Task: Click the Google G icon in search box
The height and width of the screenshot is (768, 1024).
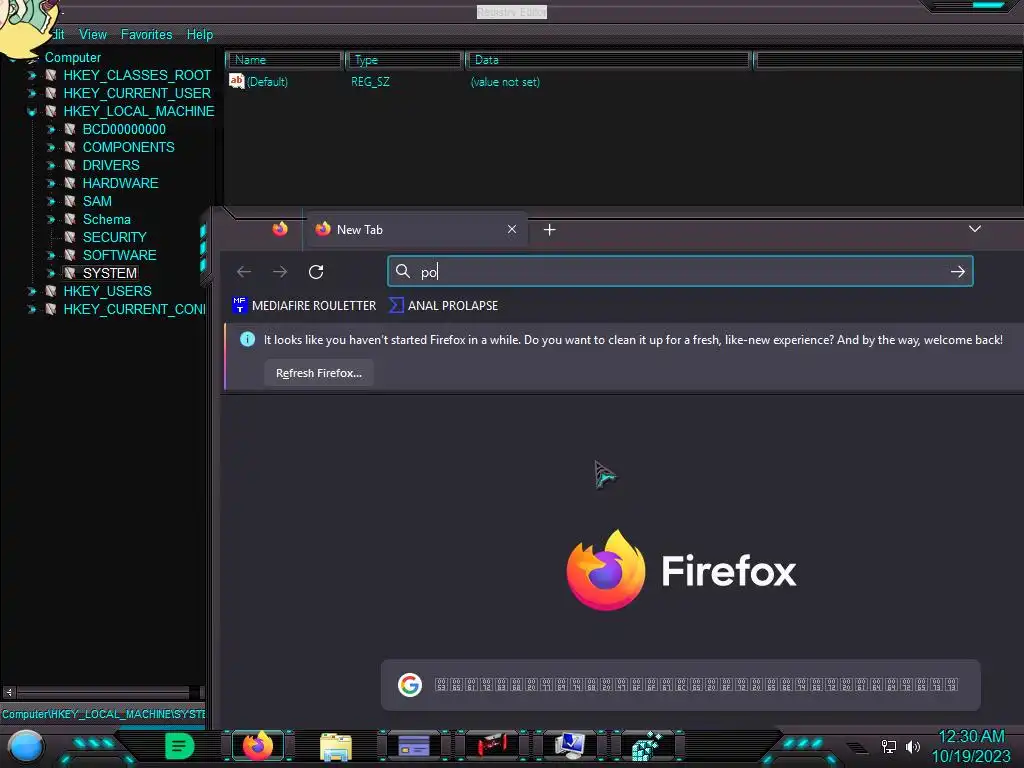Action: click(x=410, y=685)
